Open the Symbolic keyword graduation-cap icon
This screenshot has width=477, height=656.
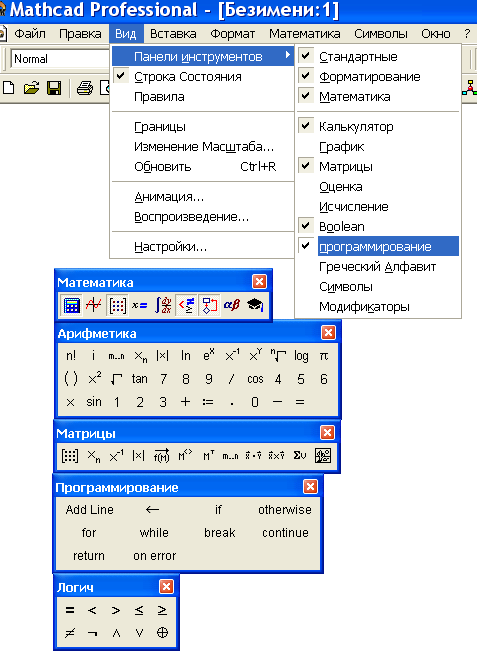(255, 305)
